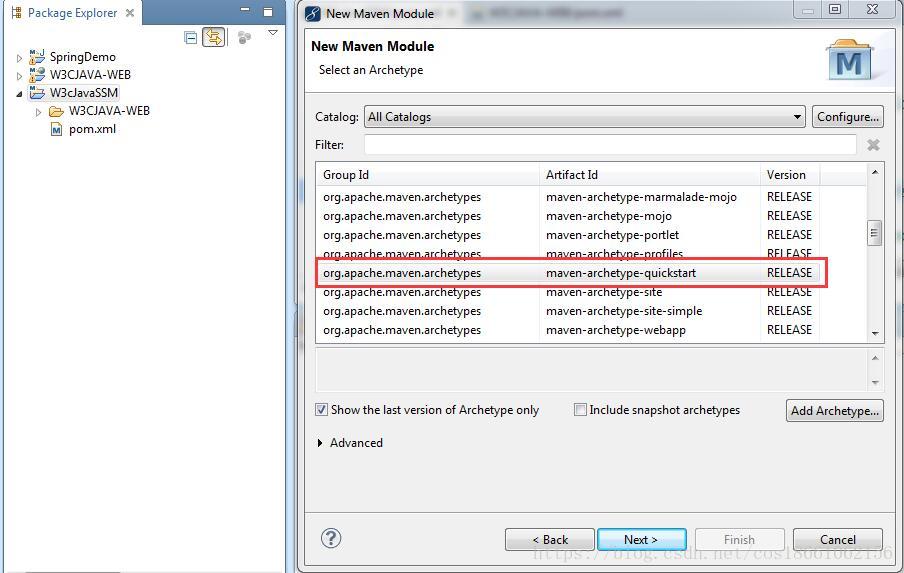The height and width of the screenshot is (573, 904).
Task: Click the Next > button
Action: (642, 540)
